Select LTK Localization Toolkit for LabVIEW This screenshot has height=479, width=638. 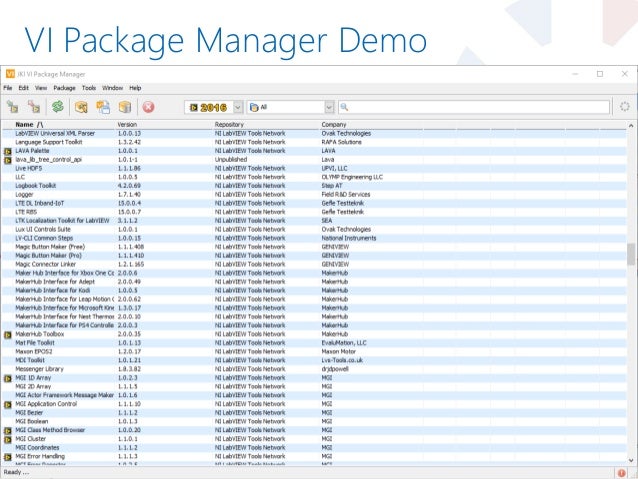[314, 221]
